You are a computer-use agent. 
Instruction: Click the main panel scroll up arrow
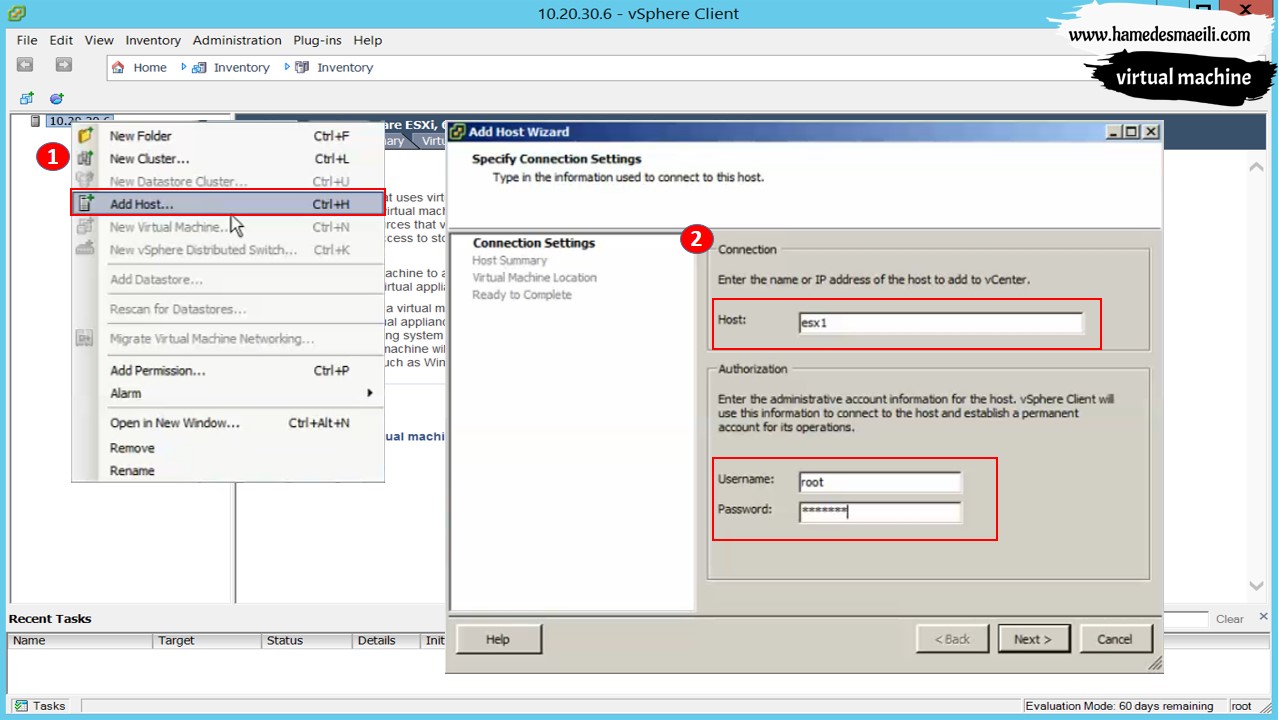point(1256,167)
